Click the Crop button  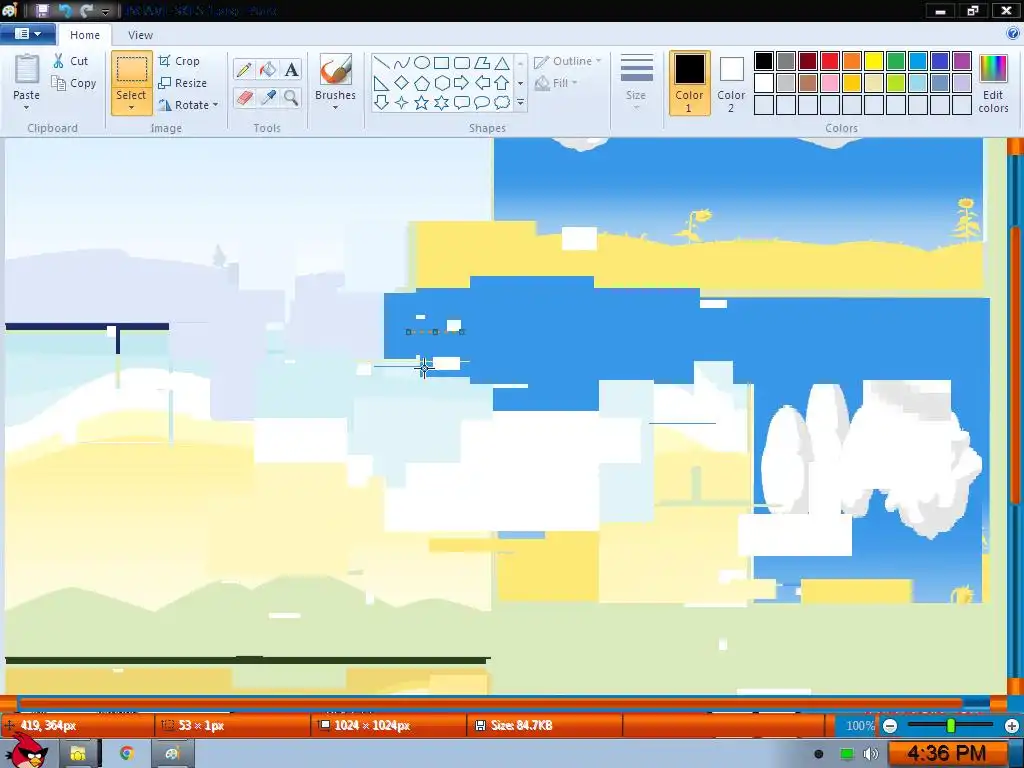(179, 61)
